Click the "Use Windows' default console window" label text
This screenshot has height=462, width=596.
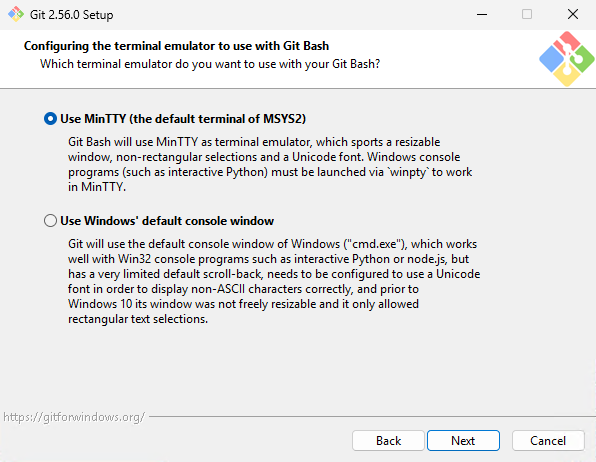[x=167, y=221]
